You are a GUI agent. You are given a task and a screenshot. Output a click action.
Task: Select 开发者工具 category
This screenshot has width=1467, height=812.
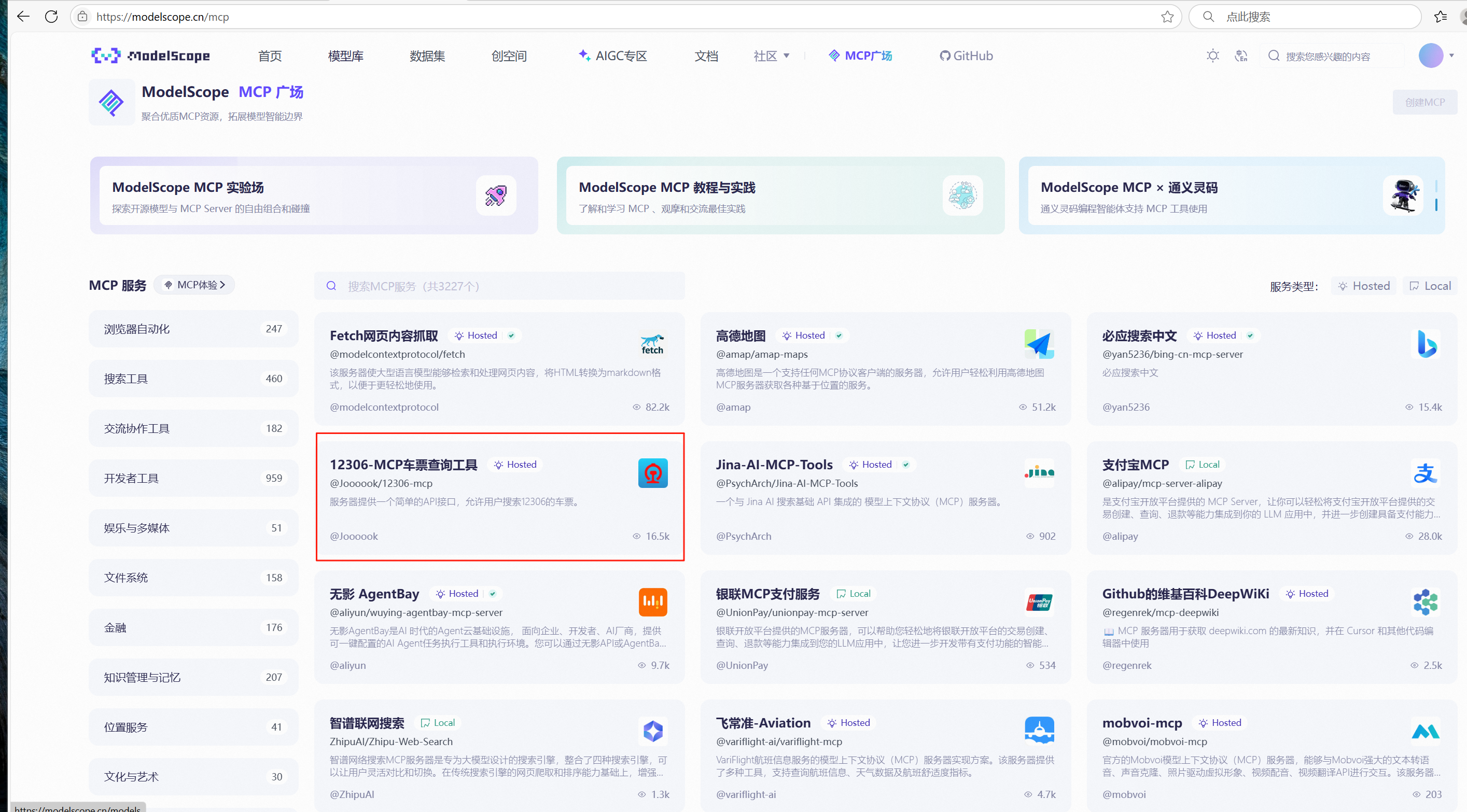pyautogui.click(x=193, y=478)
